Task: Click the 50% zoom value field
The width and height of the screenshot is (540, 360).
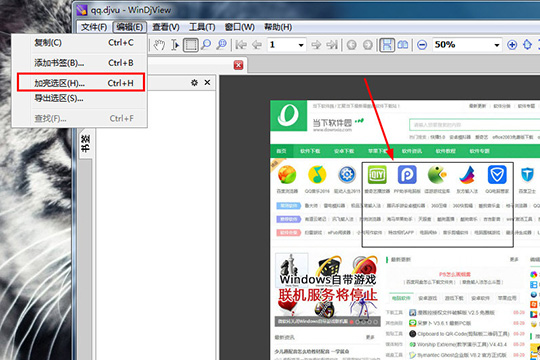Action: [x=462, y=45]
